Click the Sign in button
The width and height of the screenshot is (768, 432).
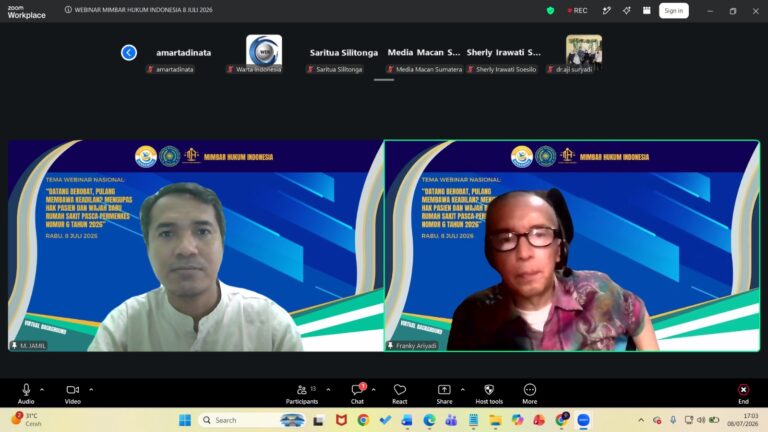pos(673,10)
